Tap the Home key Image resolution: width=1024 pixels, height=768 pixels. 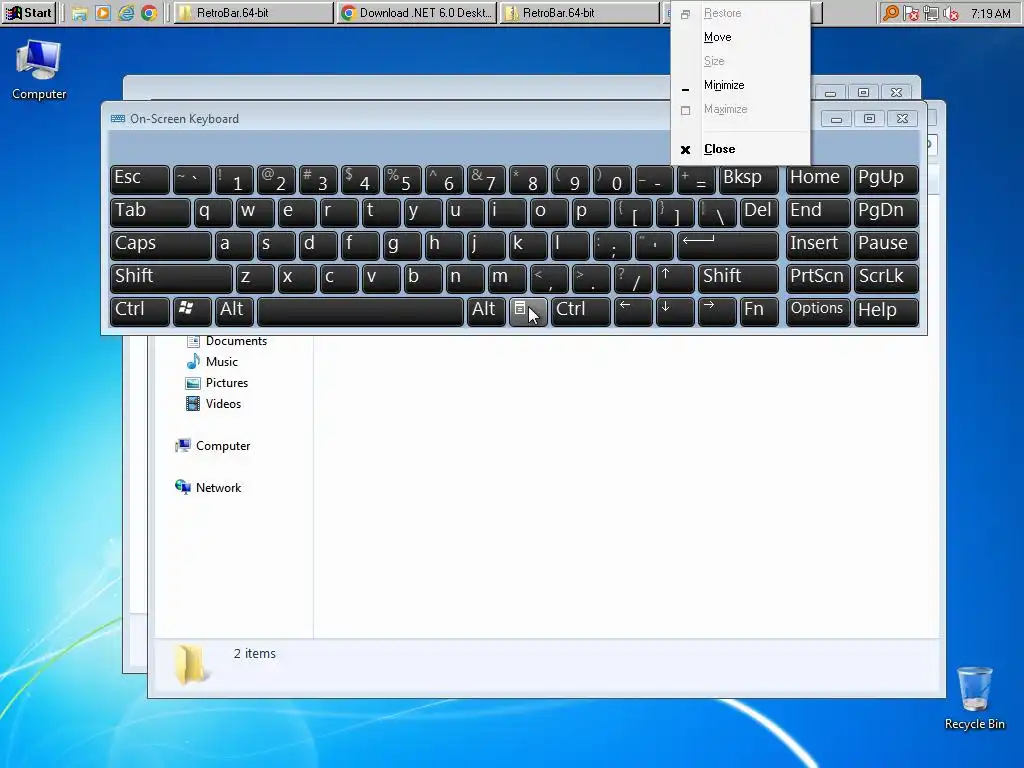818,180
